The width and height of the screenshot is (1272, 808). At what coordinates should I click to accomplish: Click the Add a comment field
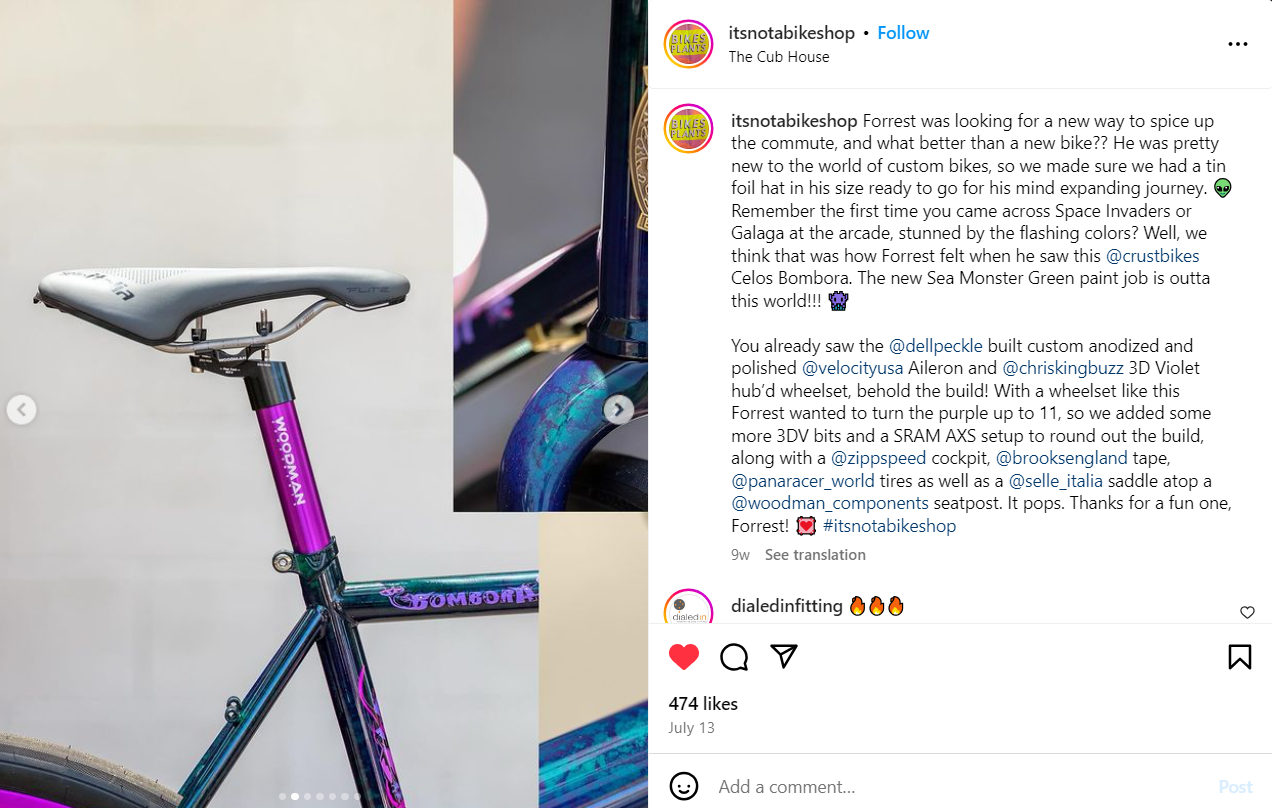pos(960,787)
